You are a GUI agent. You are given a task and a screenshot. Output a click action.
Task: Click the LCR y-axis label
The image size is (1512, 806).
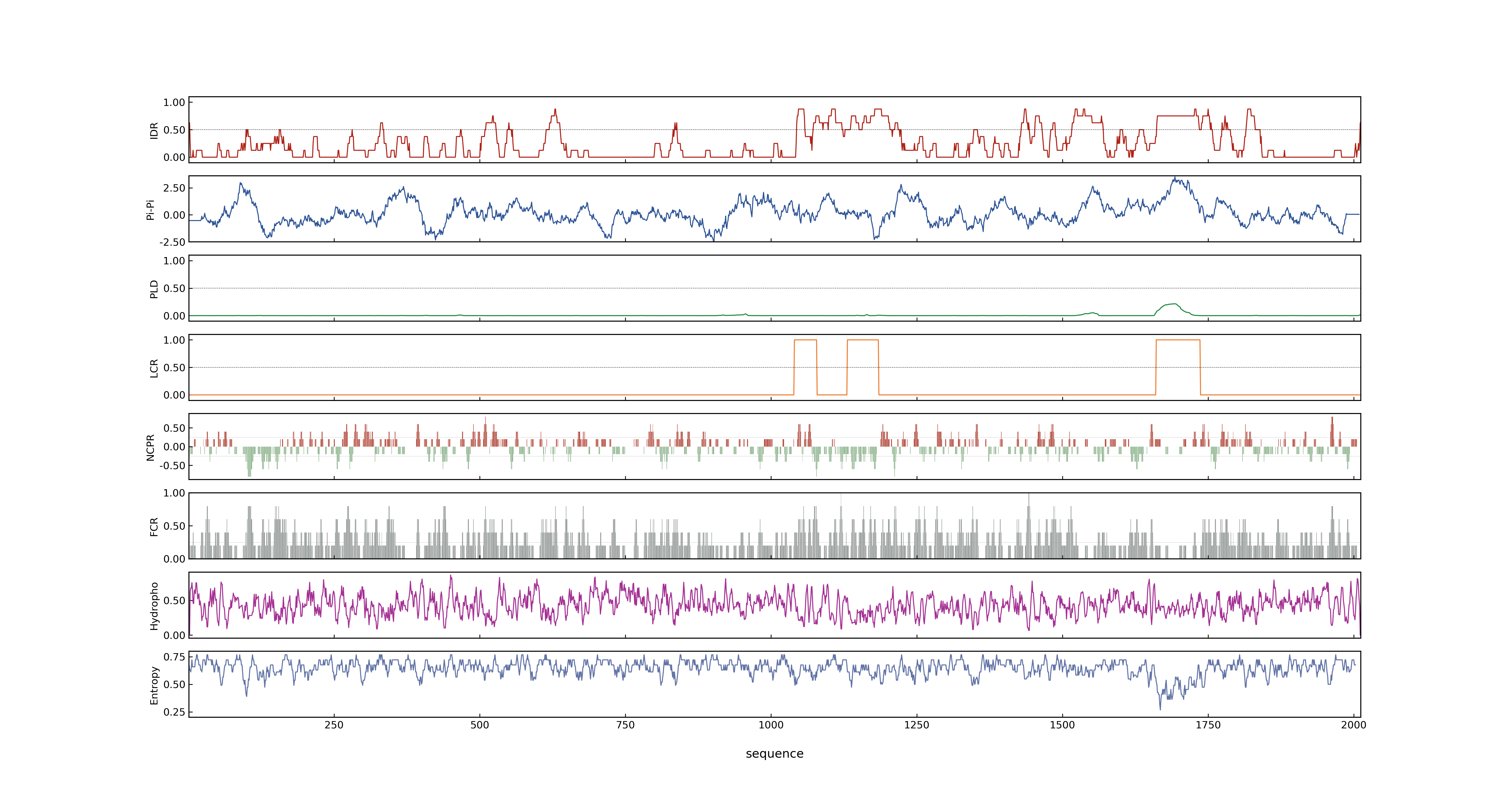pyautogui.click(x=154, y=368)
